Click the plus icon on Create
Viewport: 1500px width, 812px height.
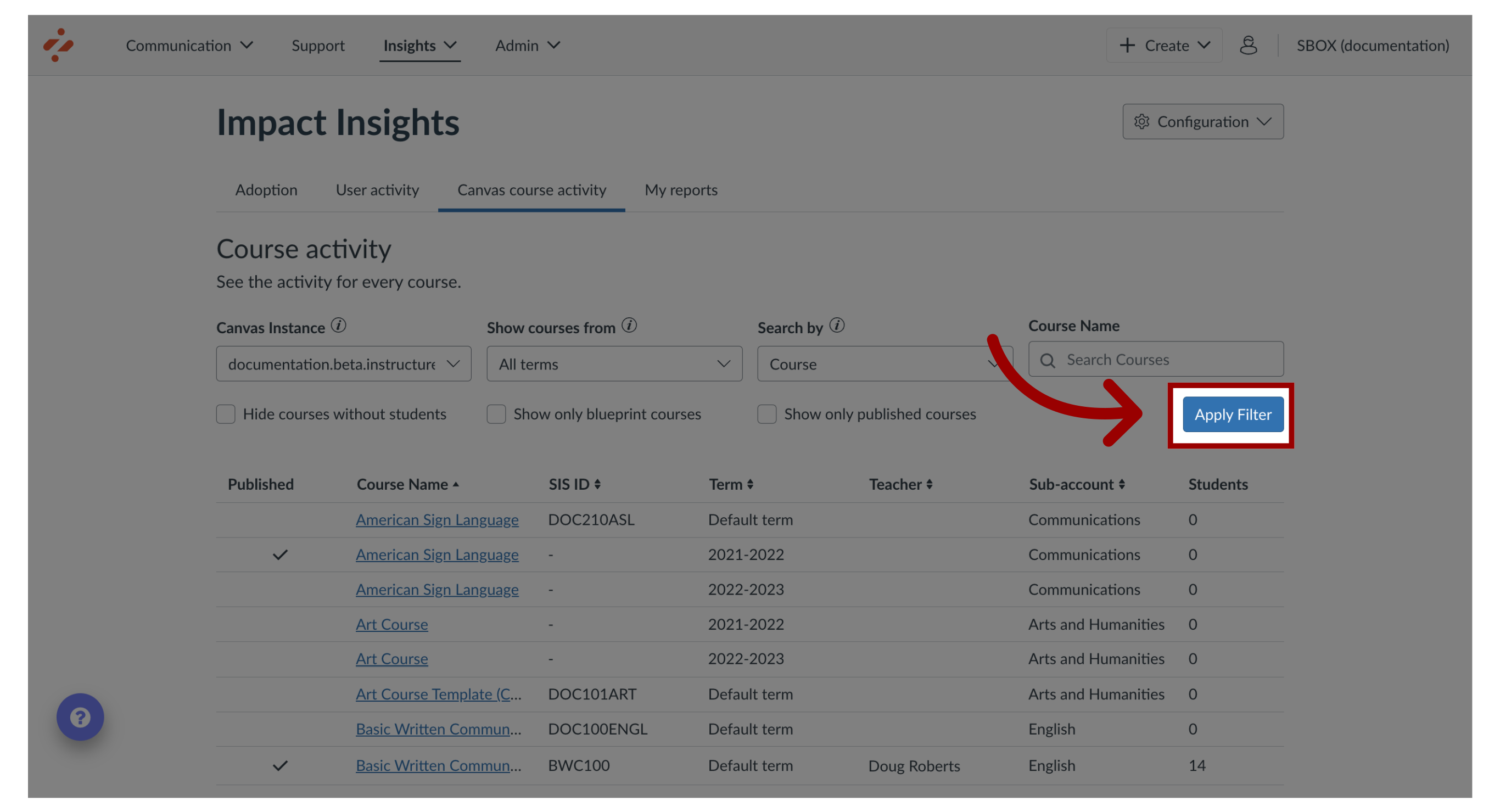(1127, 46)
